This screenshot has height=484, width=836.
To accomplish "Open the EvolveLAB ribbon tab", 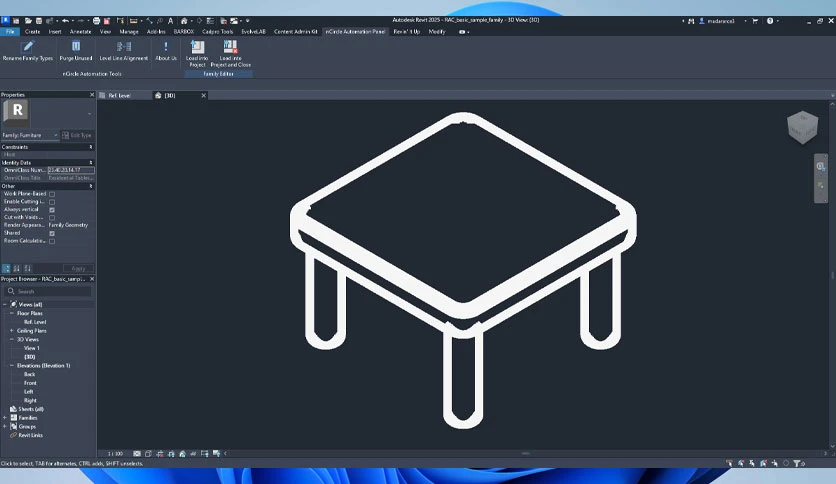I will (253, 32).
